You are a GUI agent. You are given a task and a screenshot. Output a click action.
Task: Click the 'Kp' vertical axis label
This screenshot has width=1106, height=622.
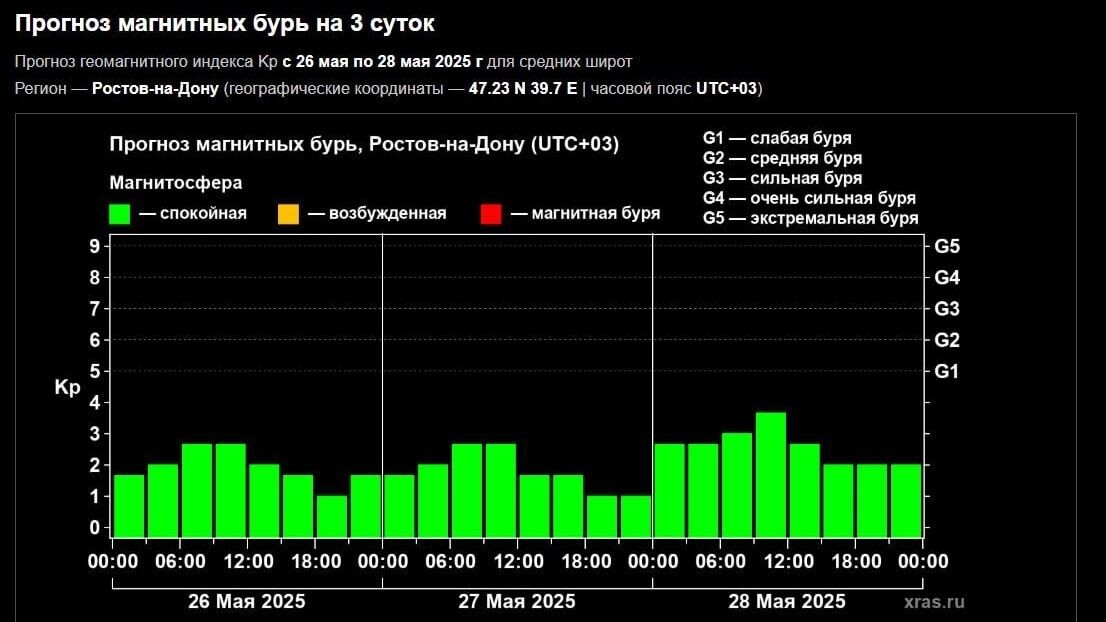[68, 388]
